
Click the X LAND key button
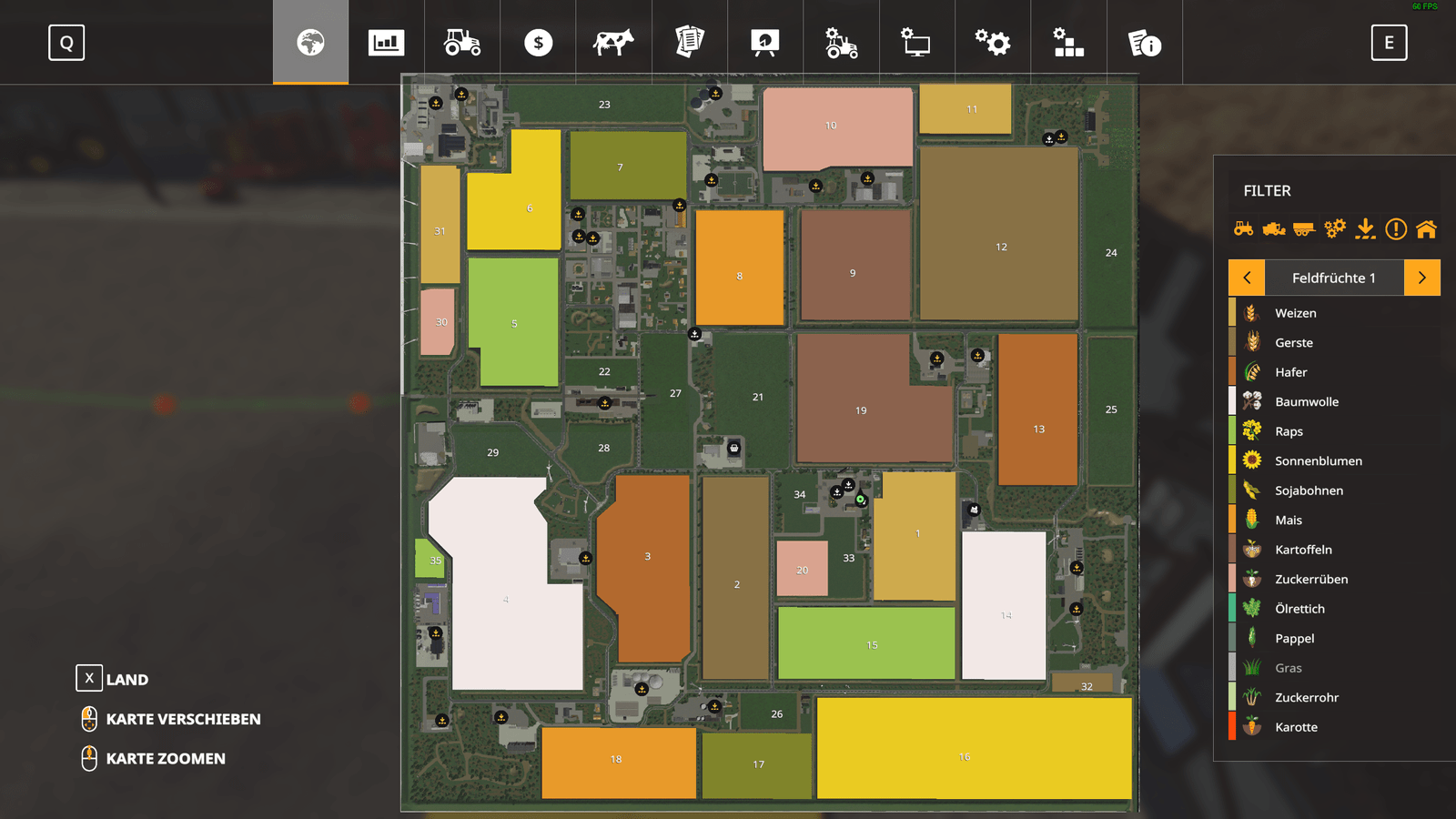[x=89, y=678]
